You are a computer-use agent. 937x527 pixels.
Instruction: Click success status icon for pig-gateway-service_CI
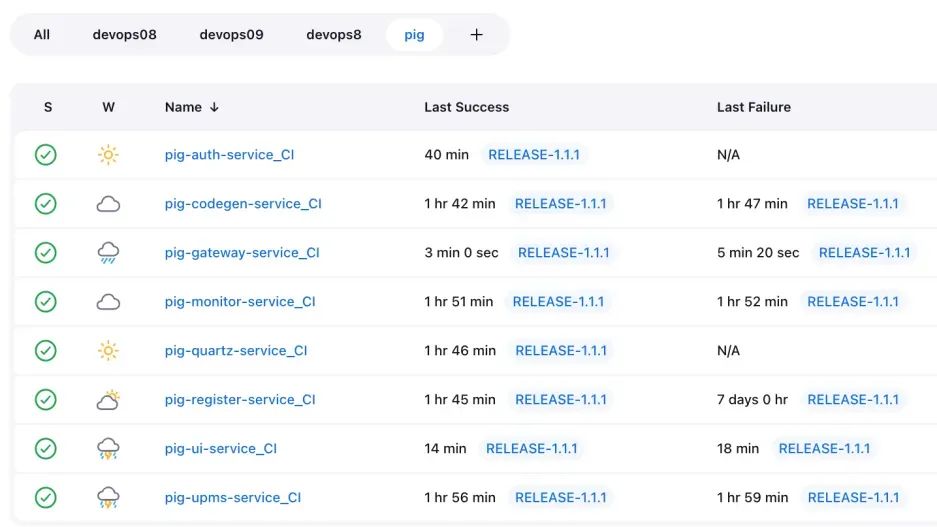[45, 253]
